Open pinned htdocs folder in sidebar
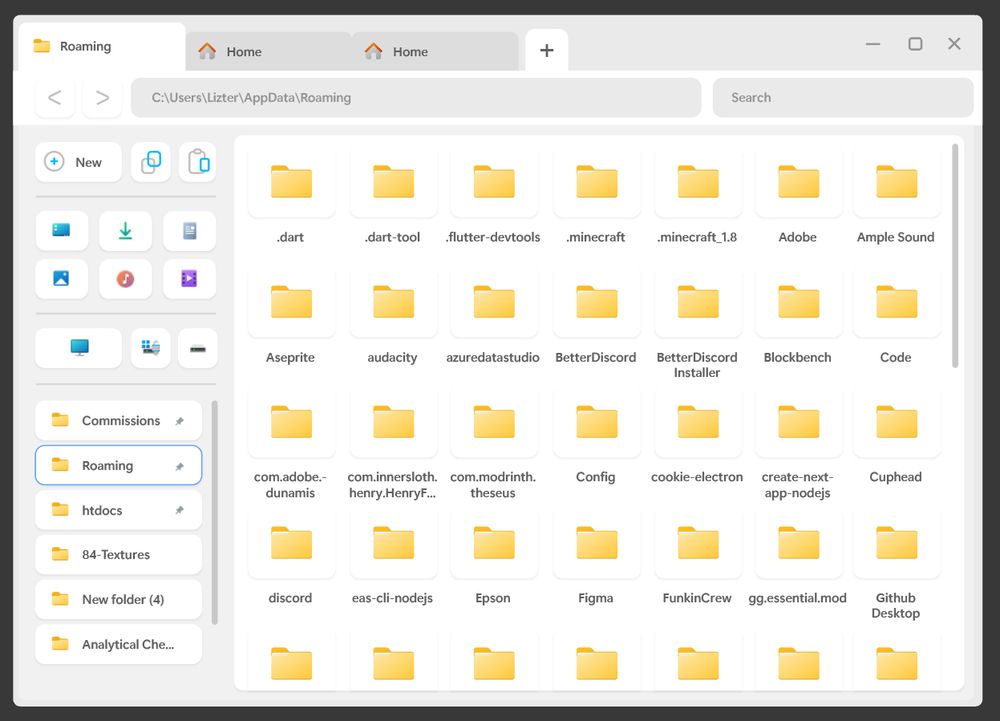 point(119,510)
